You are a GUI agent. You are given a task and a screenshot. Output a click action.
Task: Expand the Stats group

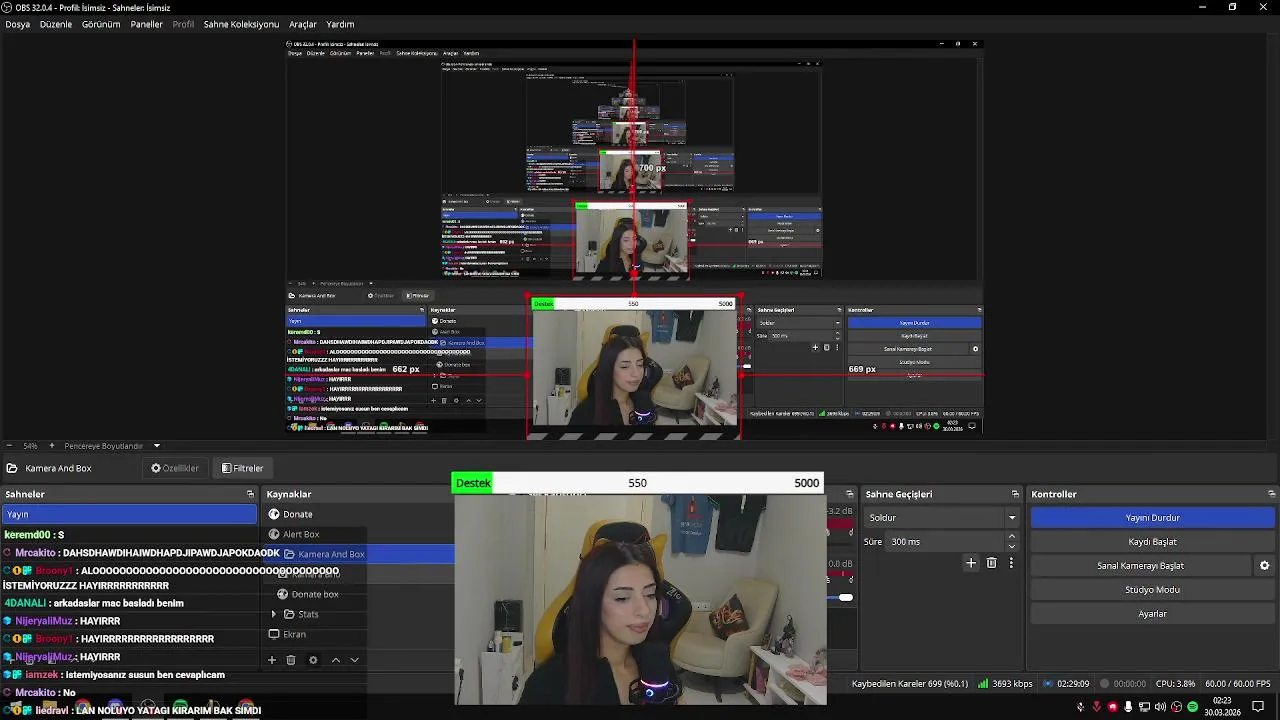pyautogui.click(x=274, y=614)
